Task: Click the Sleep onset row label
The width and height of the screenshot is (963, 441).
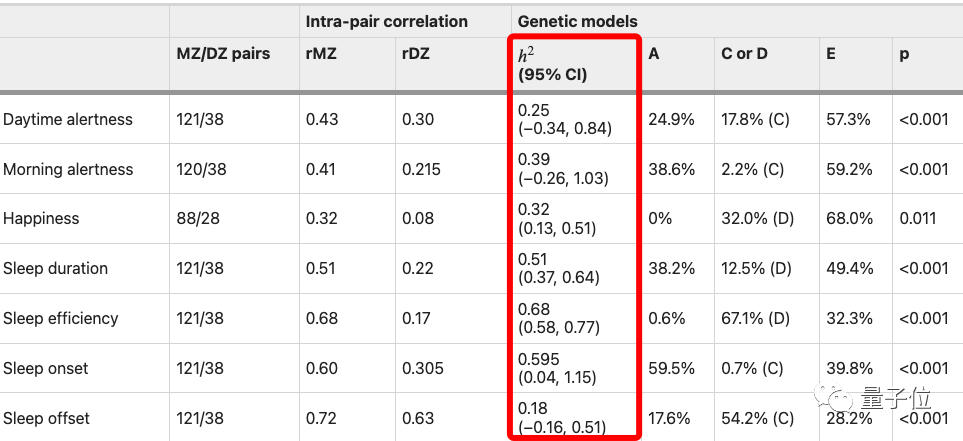Action: pyautogui.click(x=46, y=368)
